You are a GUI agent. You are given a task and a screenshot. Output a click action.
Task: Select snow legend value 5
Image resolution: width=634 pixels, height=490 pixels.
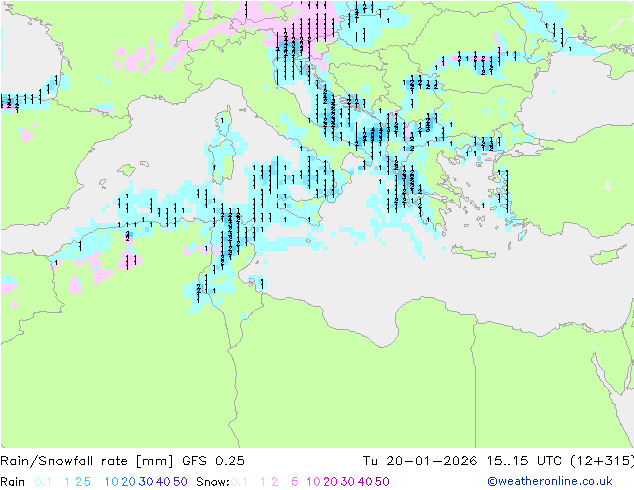(x=295, y=482)
